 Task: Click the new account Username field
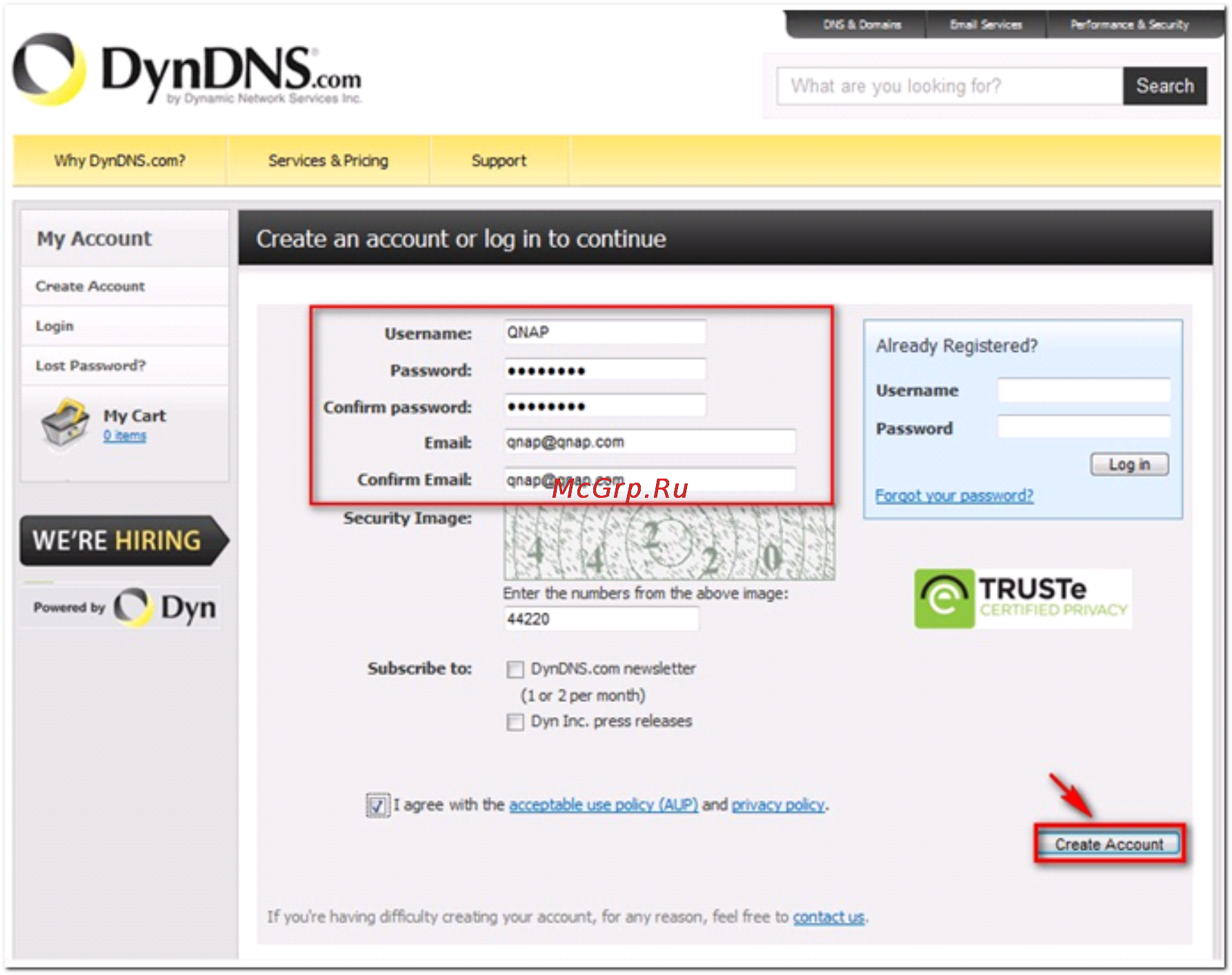point(605,332)
